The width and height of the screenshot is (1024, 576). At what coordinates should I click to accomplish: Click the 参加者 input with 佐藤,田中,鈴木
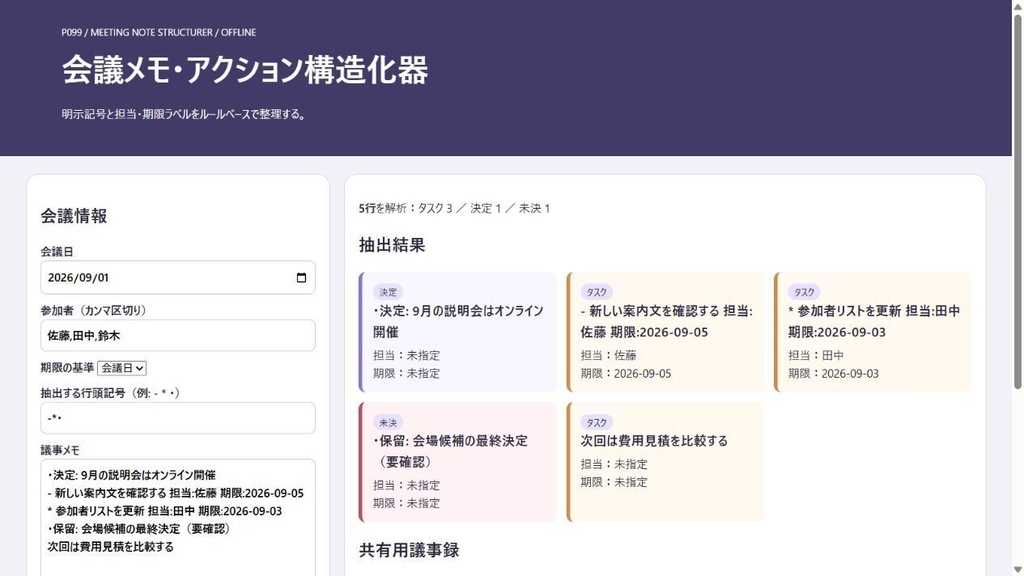click(x=178, y=336)
